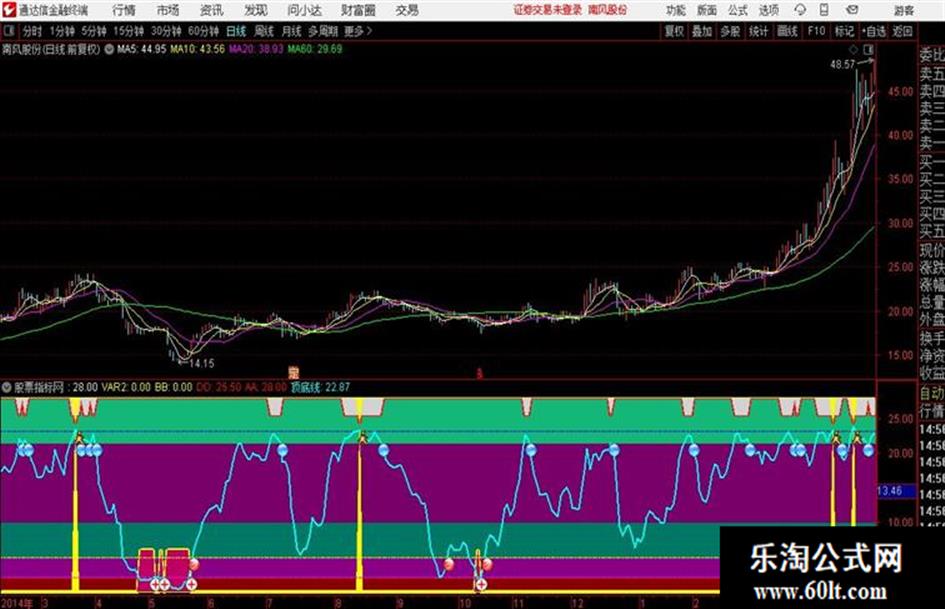
Task: Switch to the 15分钟 period tab
Action: pyautogui.click(x=129, y=31)
